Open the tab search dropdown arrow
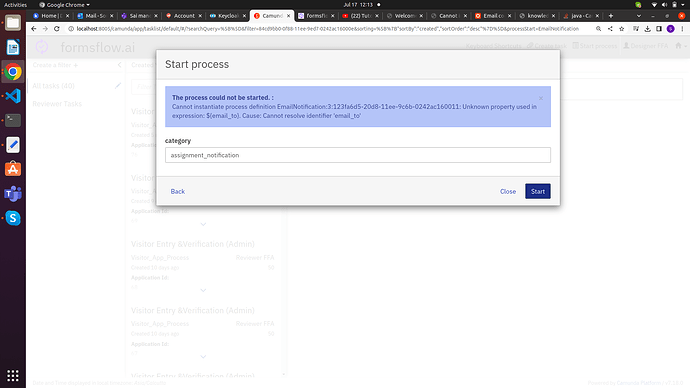 tap(639, 15)
